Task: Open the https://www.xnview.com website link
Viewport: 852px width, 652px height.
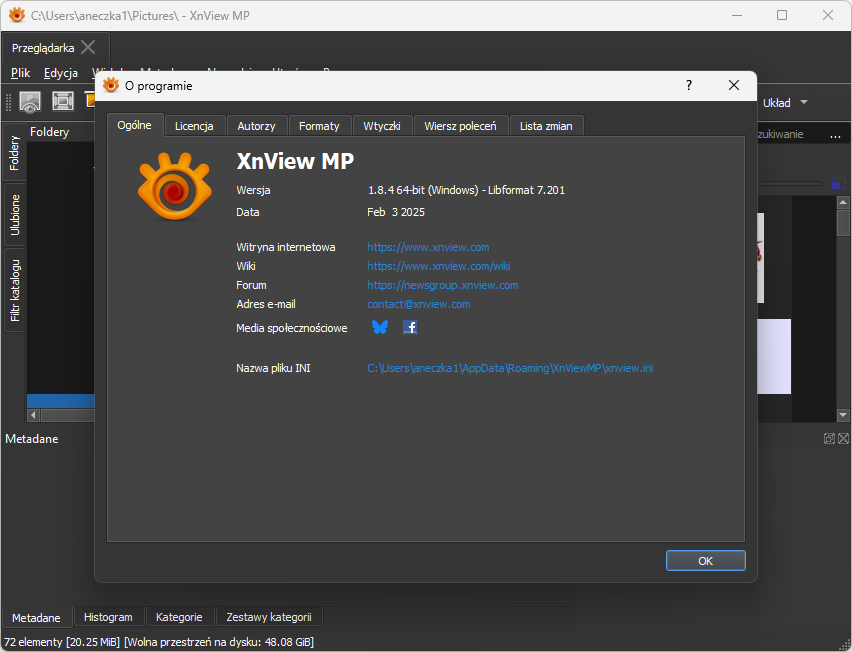Action: tap(428, 247)
